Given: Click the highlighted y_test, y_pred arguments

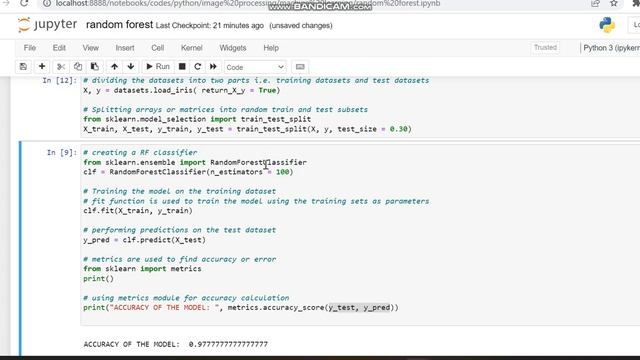Looking at the screenshot, I should click(360, 307).
